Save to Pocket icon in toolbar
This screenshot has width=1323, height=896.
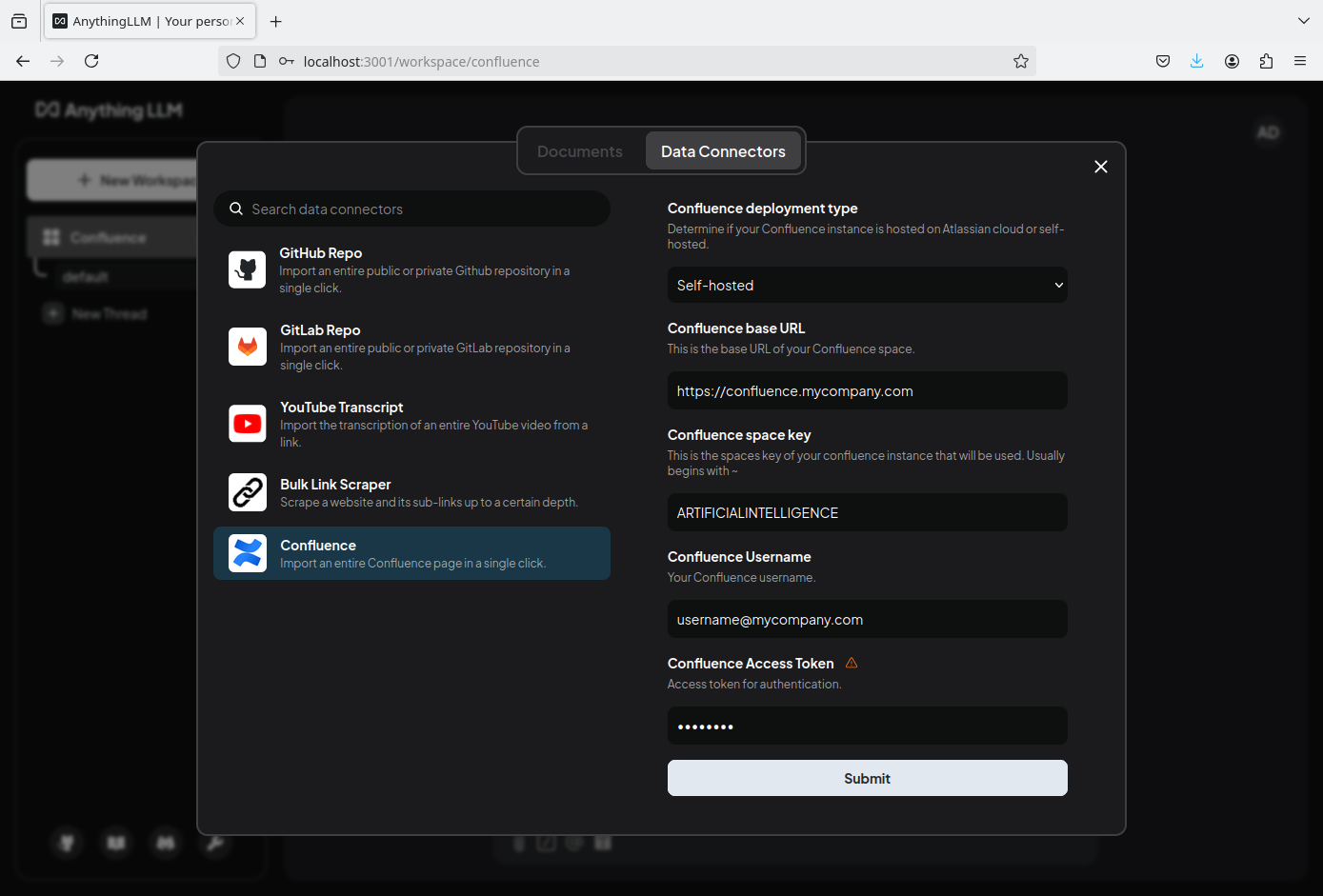tap(1163, 61)
